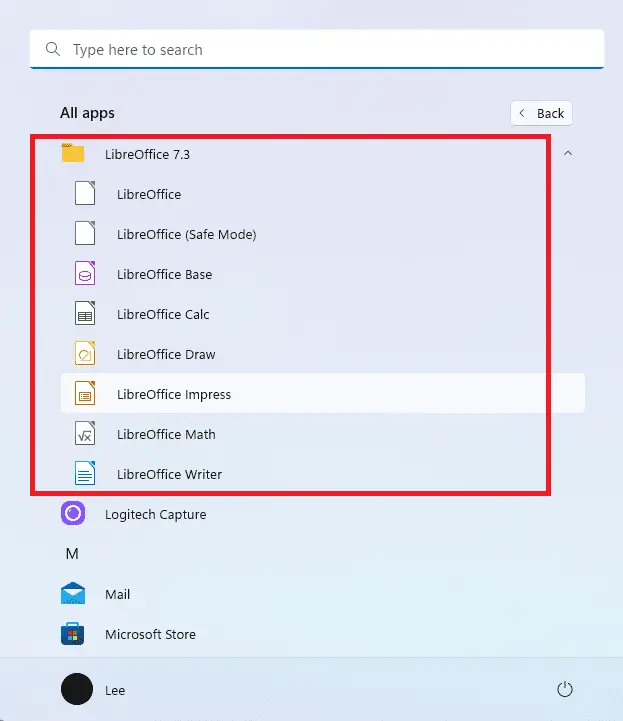
Task: Click the "LibreOffice Math" label
Action: pos(166,435)
